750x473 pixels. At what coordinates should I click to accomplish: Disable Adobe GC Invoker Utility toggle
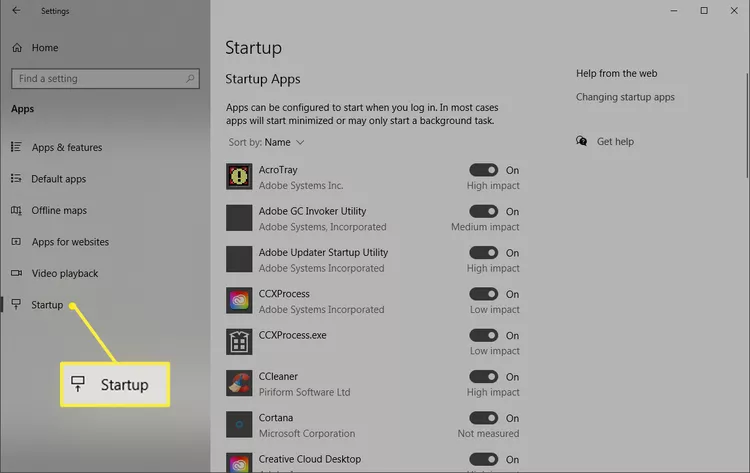tap(484, 211)
